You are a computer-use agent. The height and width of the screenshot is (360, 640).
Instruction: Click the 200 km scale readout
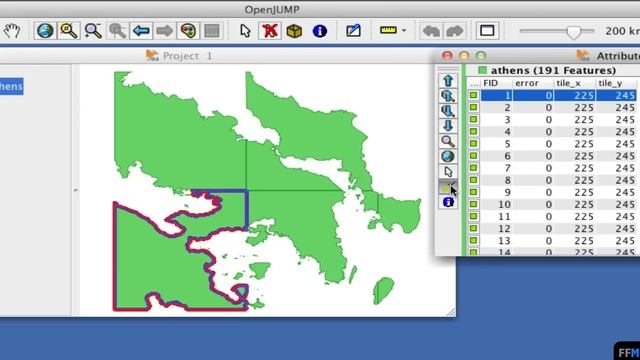(622, 31)
